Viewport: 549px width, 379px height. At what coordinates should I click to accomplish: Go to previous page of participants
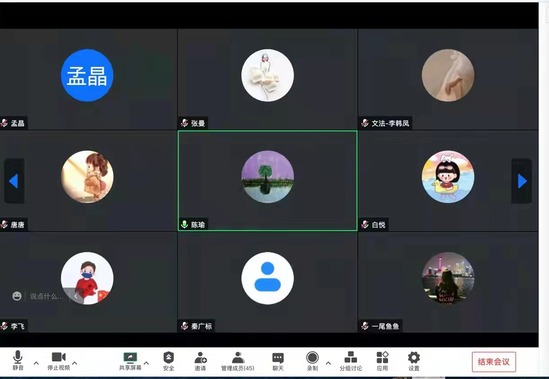(x=14, y=181)
